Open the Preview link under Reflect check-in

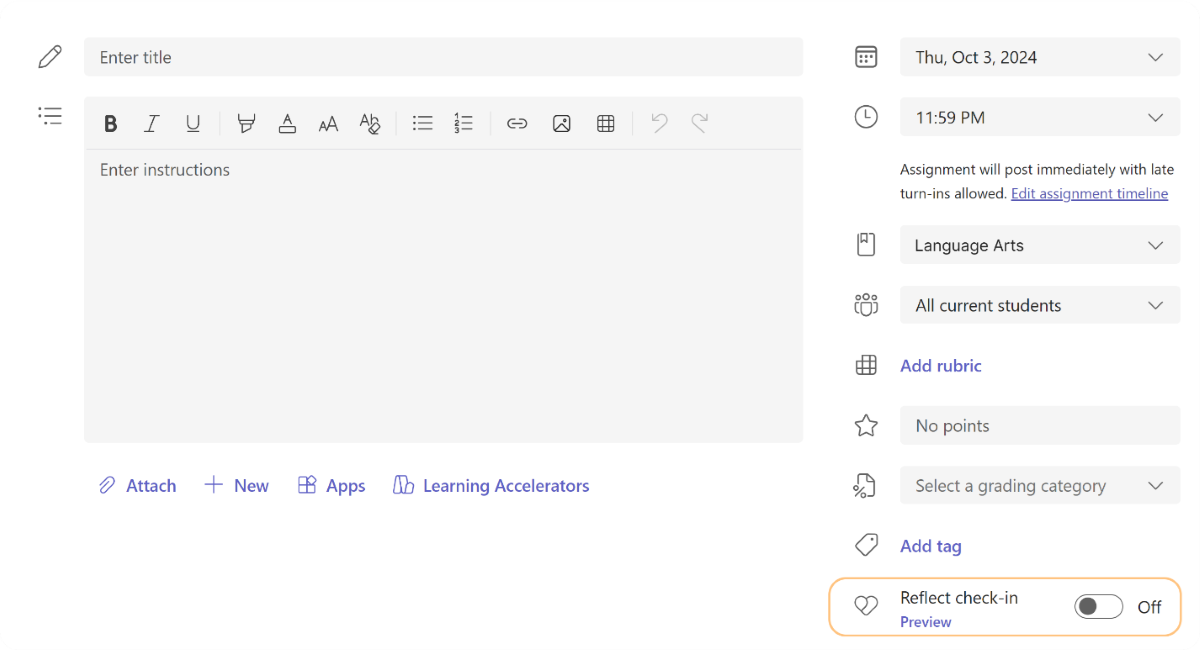(926, 622)
